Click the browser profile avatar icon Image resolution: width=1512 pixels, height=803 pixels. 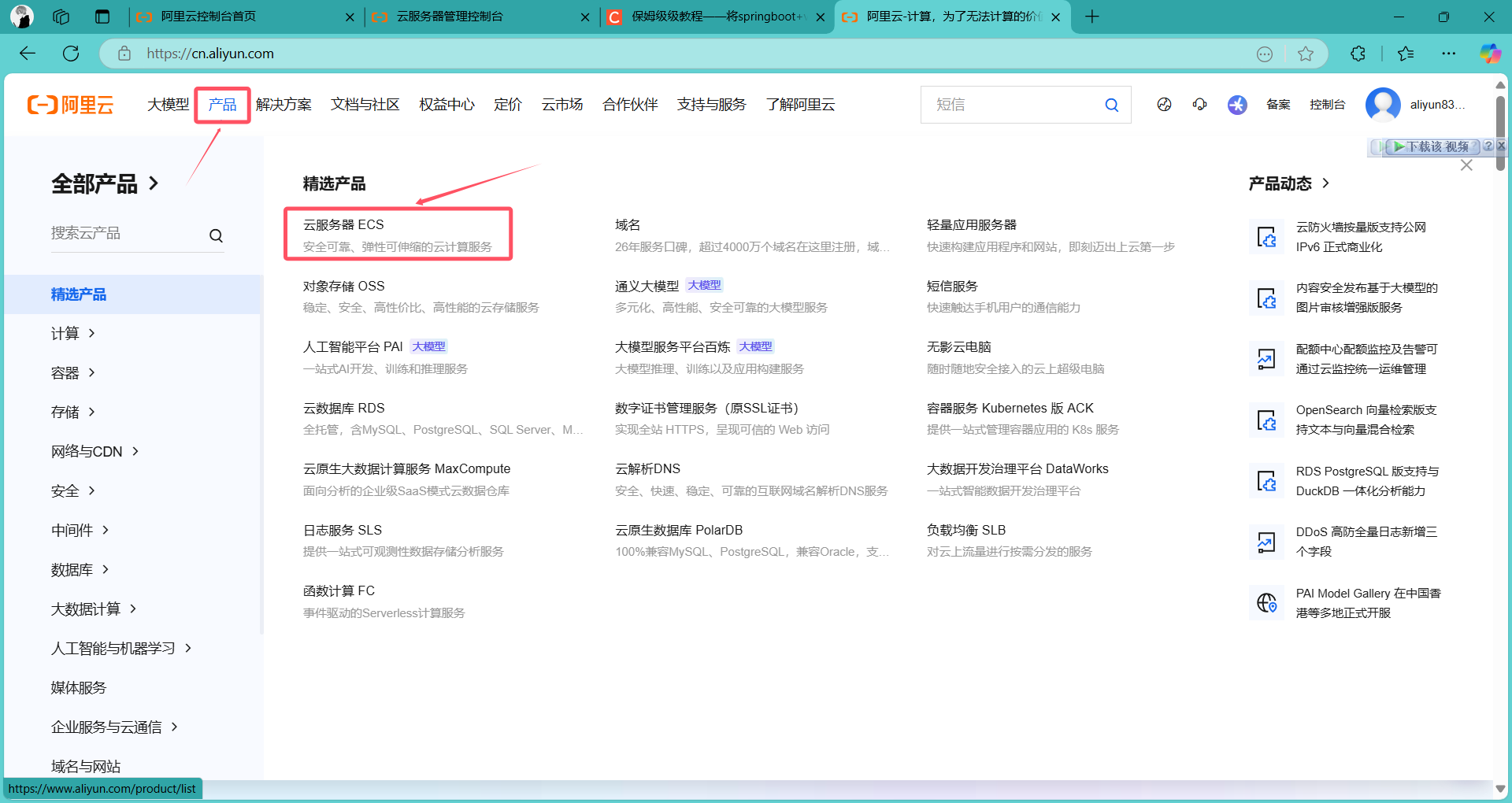coord(21,17)
